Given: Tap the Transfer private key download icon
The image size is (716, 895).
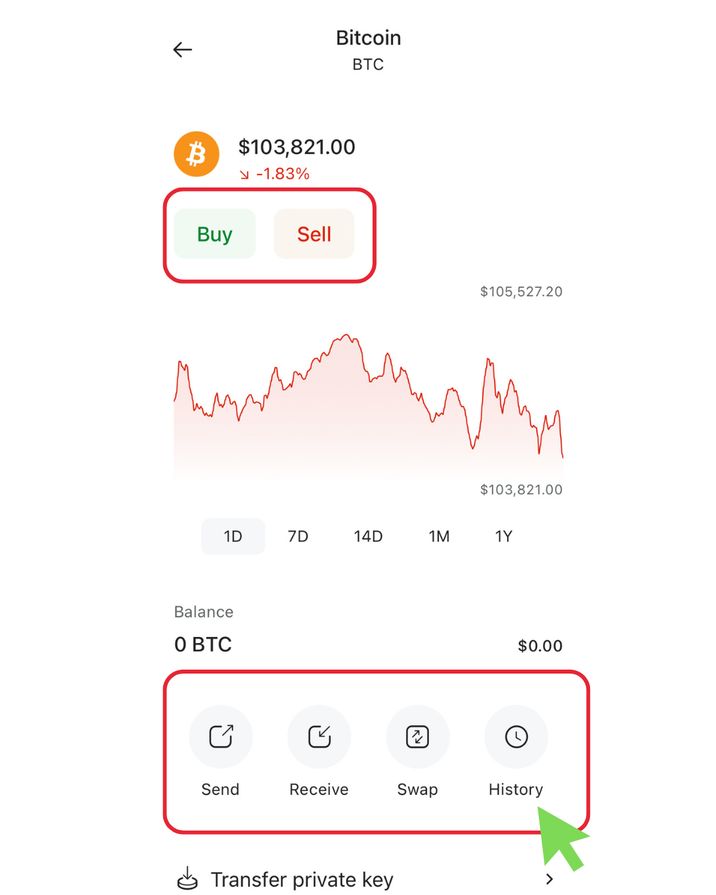Looking at the screenshot, I should 187,879.
